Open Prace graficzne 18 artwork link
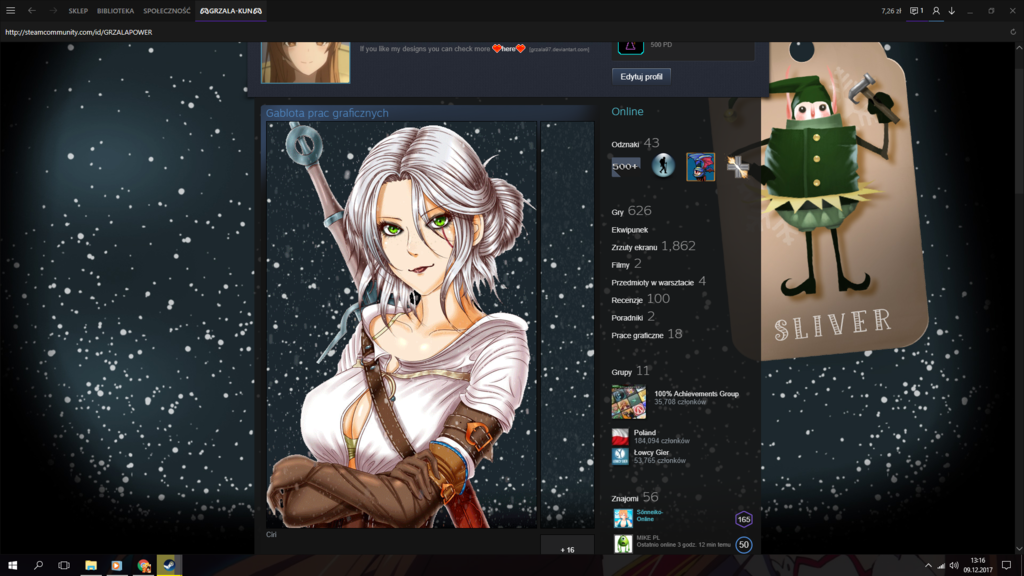Viewport: 1024px width, 576px height. pyautogui.click(x=647, y=334)
